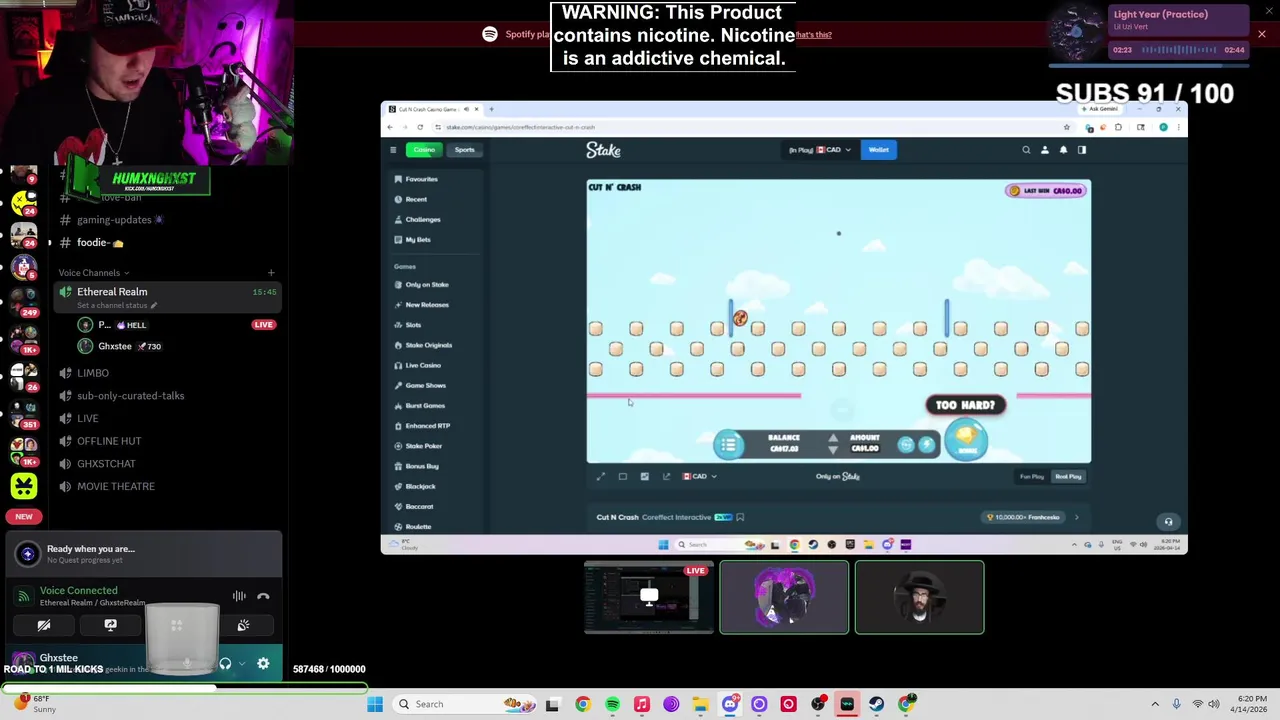Bookmark Cut N Crash as favourite
The image size is (1280, 720).
click(740, 517)
